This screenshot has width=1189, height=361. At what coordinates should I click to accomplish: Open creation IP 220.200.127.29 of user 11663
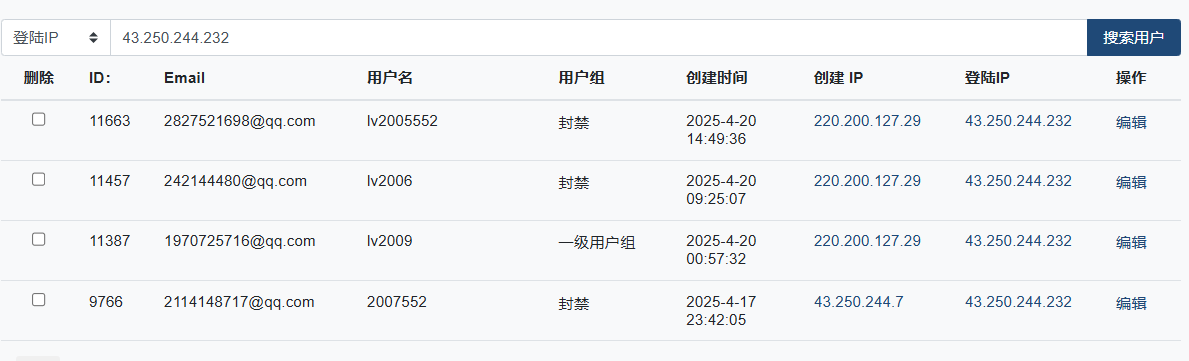pos(867,121)
